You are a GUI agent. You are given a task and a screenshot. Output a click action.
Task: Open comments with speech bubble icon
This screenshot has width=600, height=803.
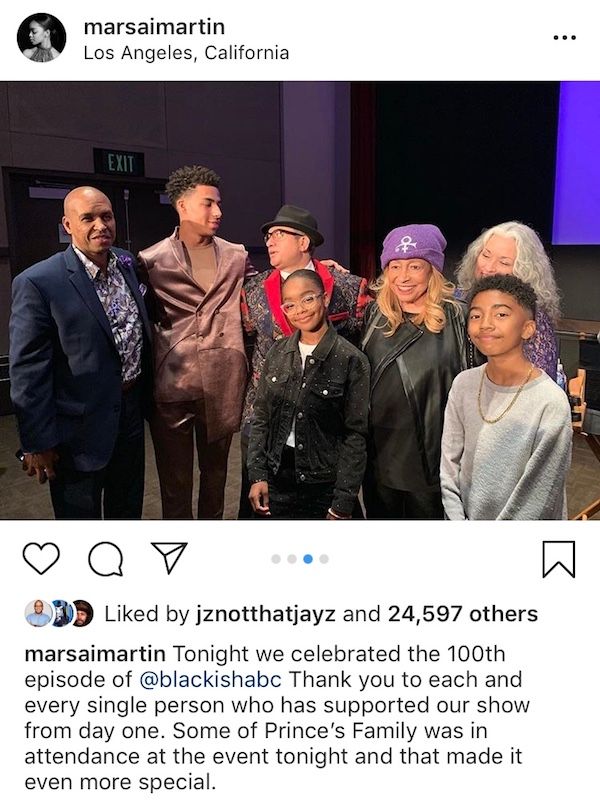click(x=105, y=559)
